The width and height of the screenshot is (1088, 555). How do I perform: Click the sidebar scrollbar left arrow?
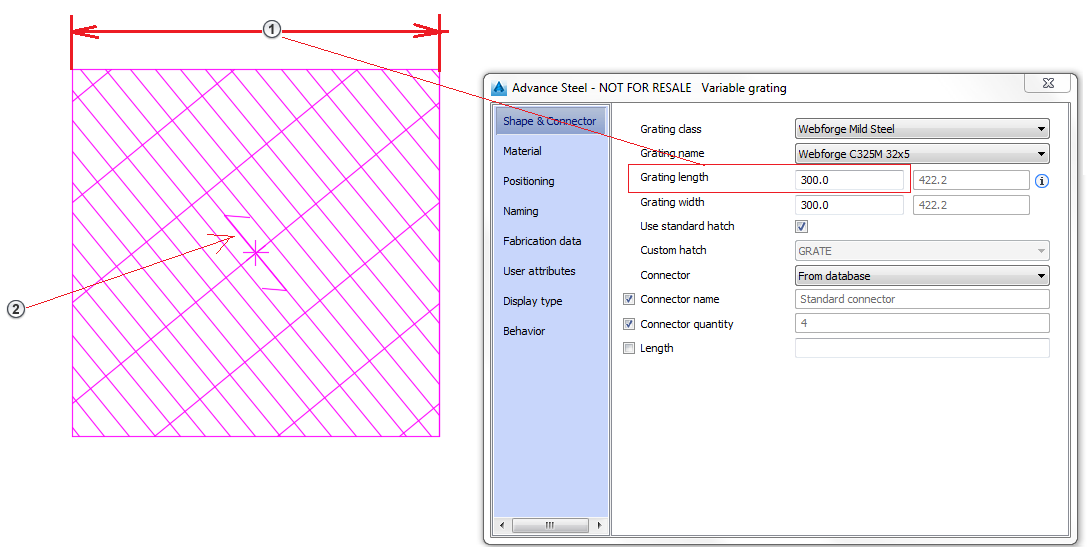(502, 525)
